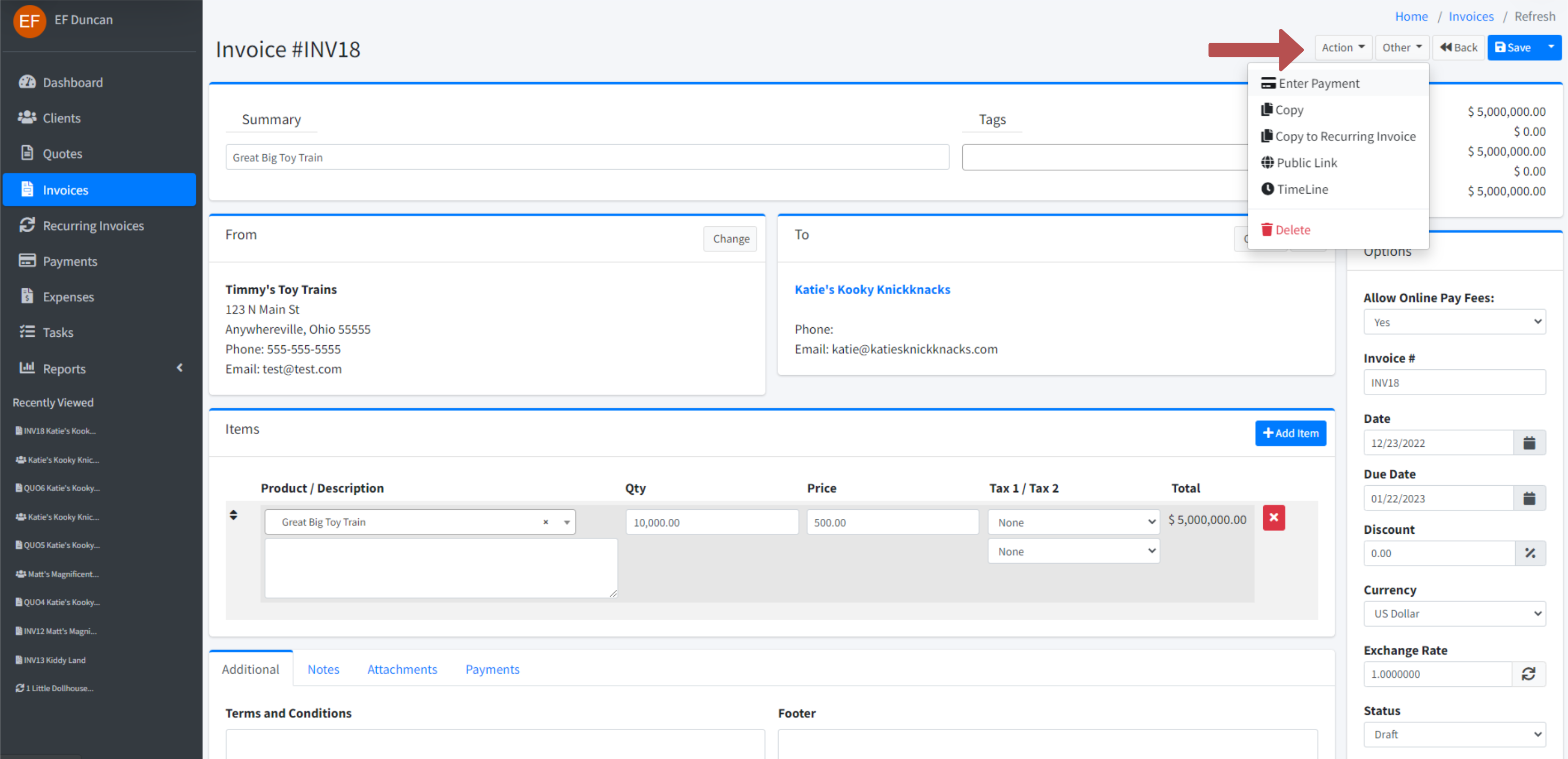Open Katie's Kooky Knickknacks client link

point(872,289)
